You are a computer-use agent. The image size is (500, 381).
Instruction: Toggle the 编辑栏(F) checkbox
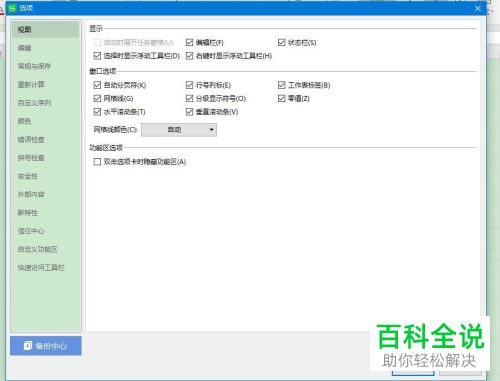tap(189, 42)
